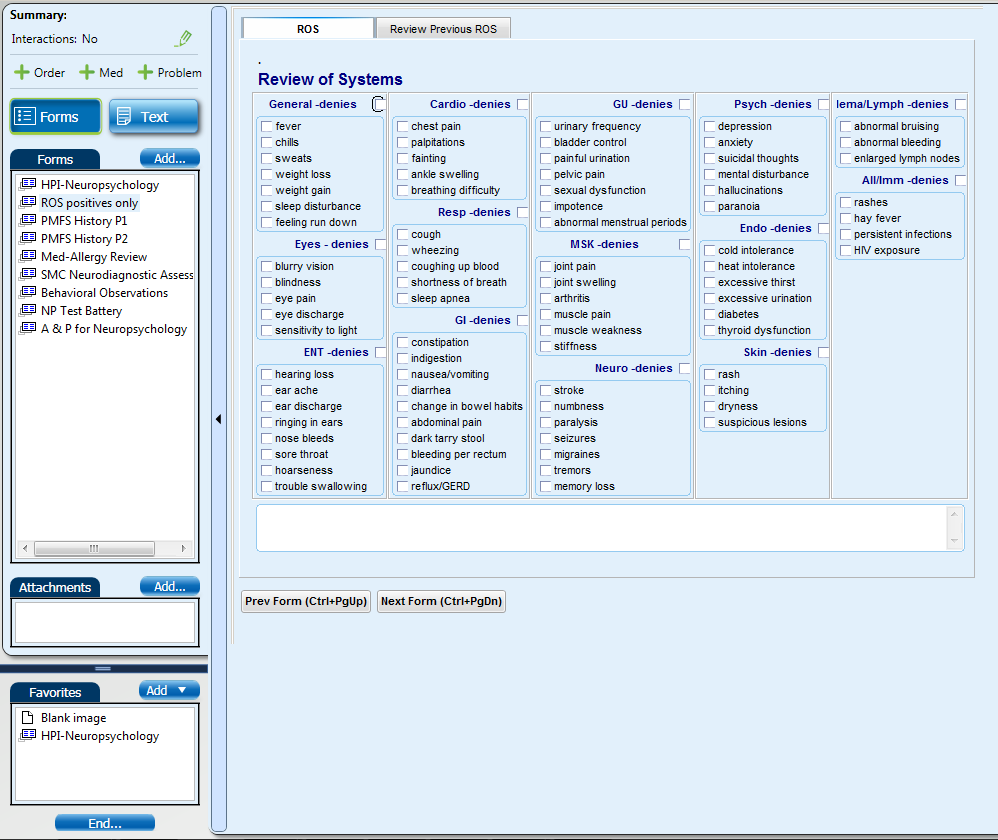Check Cardio -denies checkbox
This screenshot has width=998, height=840.
pyautogui.click(x=523, y=104)
